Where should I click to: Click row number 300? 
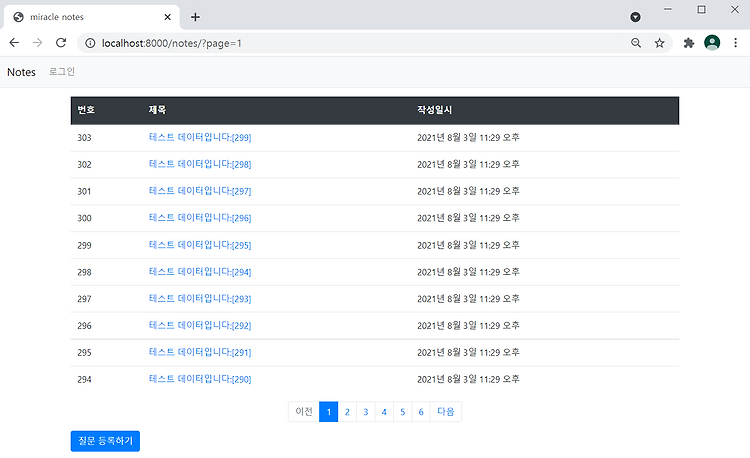tap(84, 218)
